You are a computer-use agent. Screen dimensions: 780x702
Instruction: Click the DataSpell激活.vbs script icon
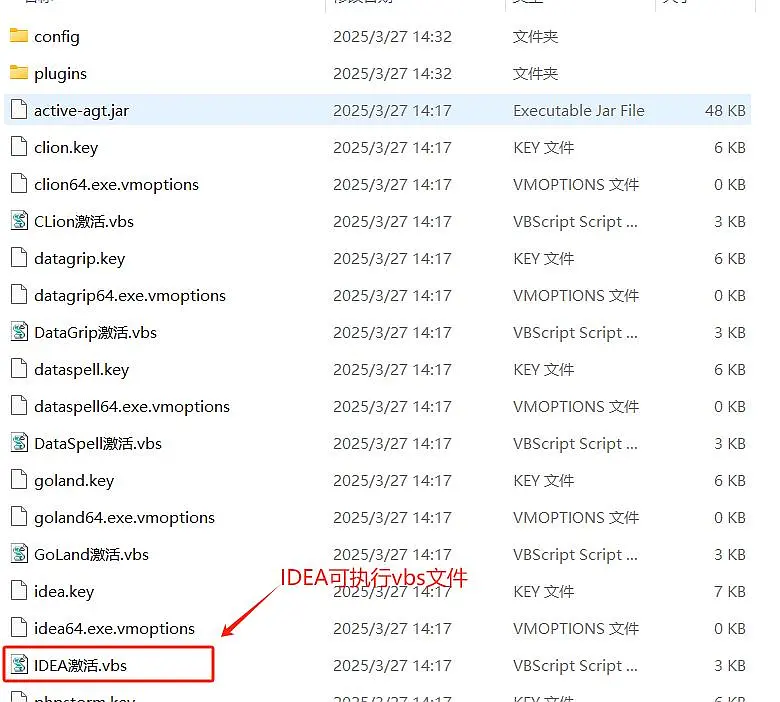point(19,442)
